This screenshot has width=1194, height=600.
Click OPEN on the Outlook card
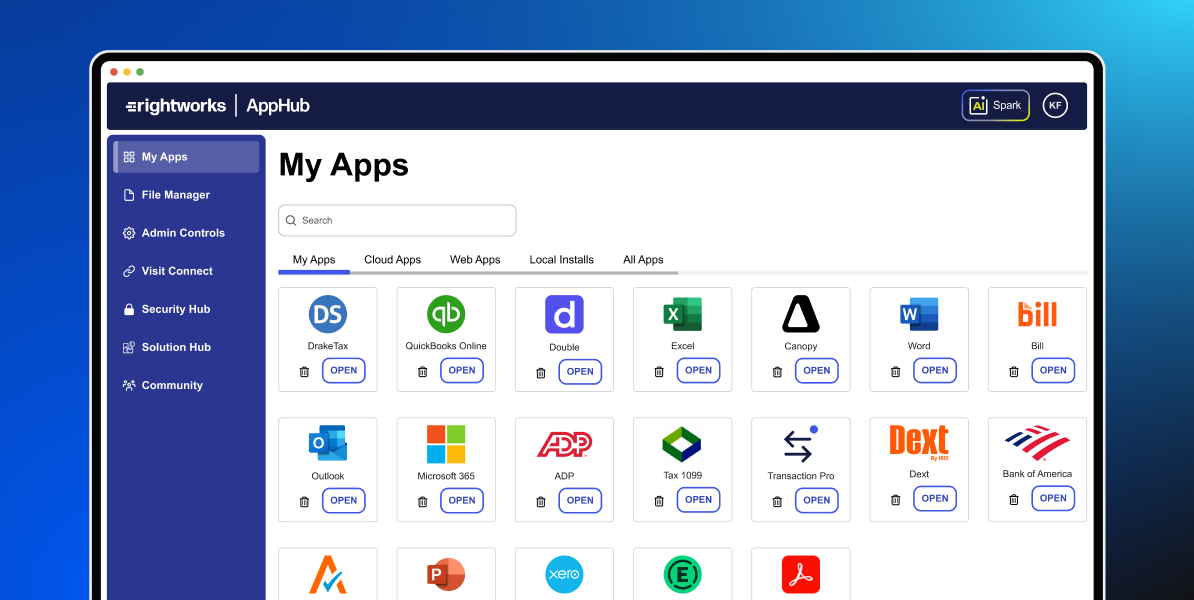344,501
